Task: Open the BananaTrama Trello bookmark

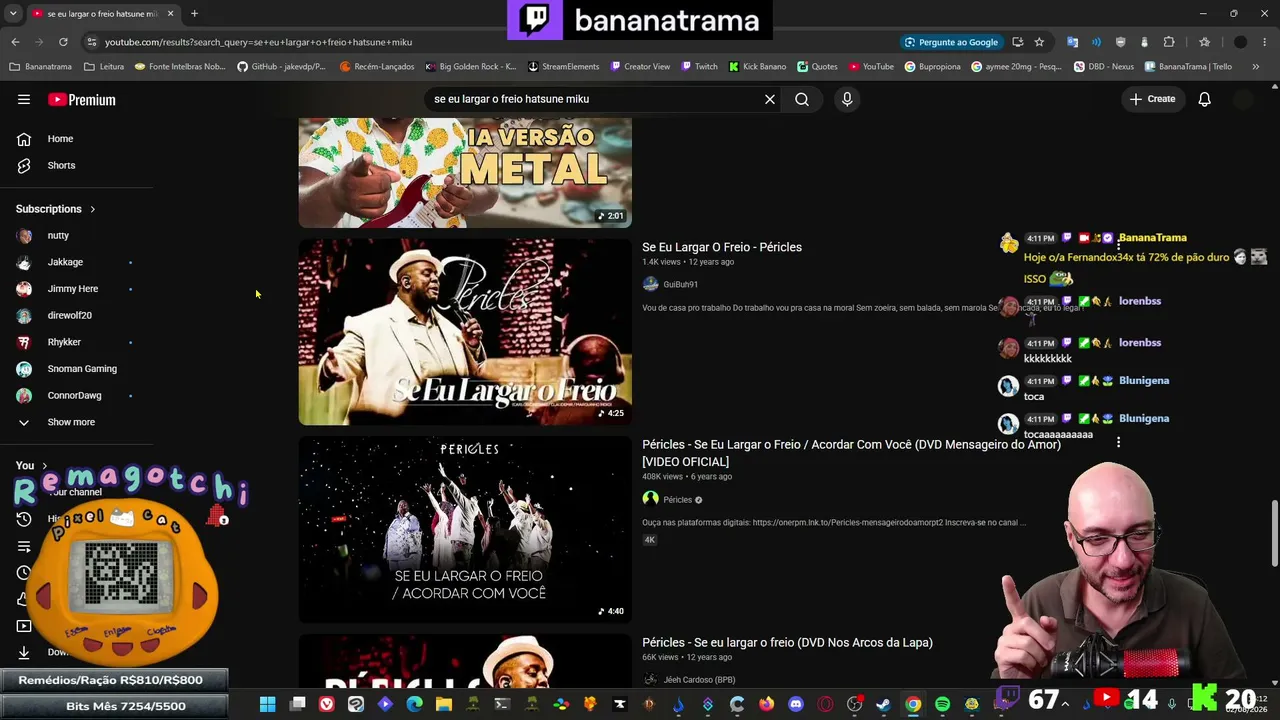Action: (x=1188, y=67)
